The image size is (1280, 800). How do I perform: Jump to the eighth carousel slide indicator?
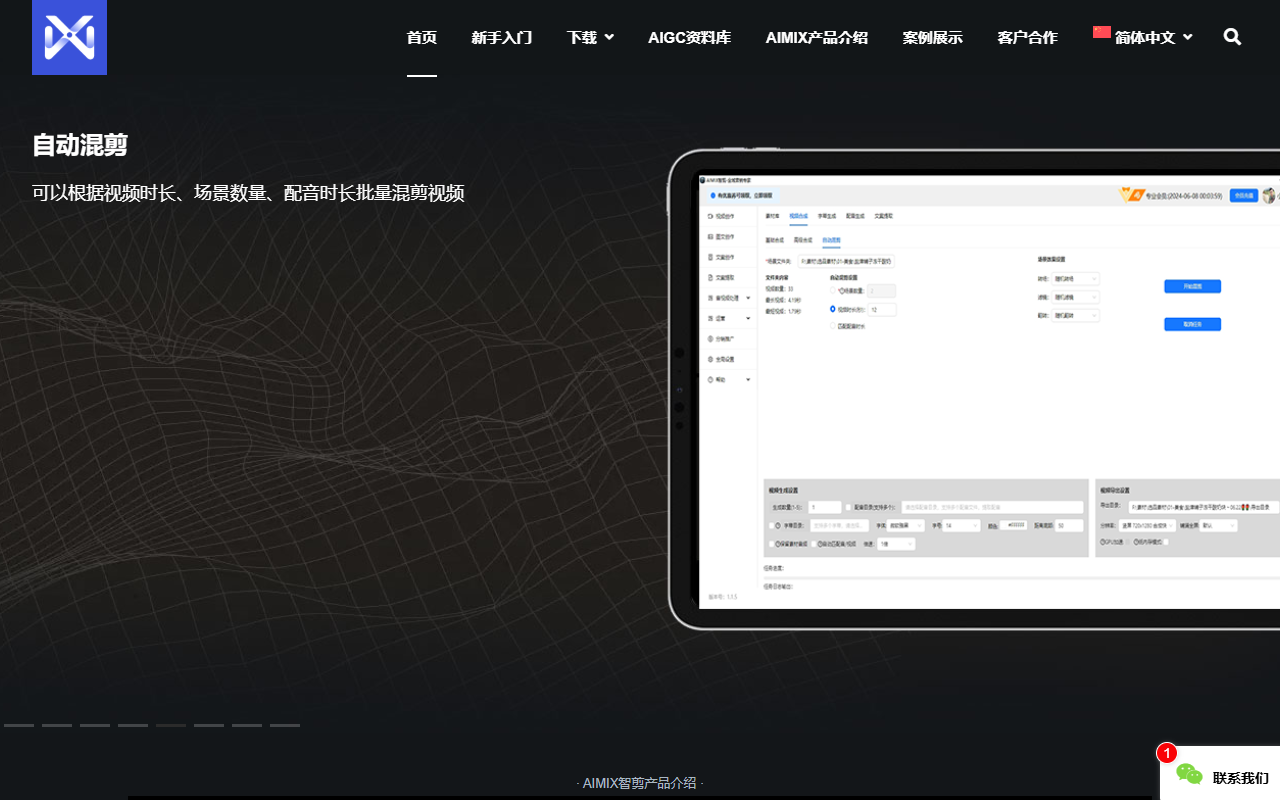click(x=285, y=725)
